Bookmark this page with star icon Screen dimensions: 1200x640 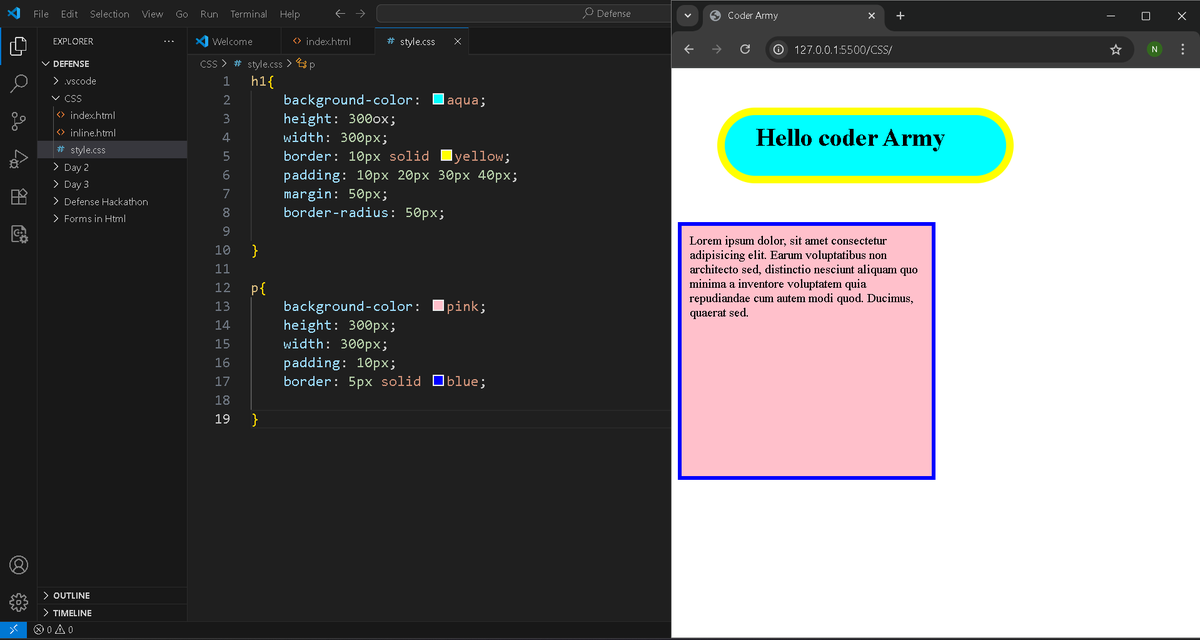point(1116,49)
